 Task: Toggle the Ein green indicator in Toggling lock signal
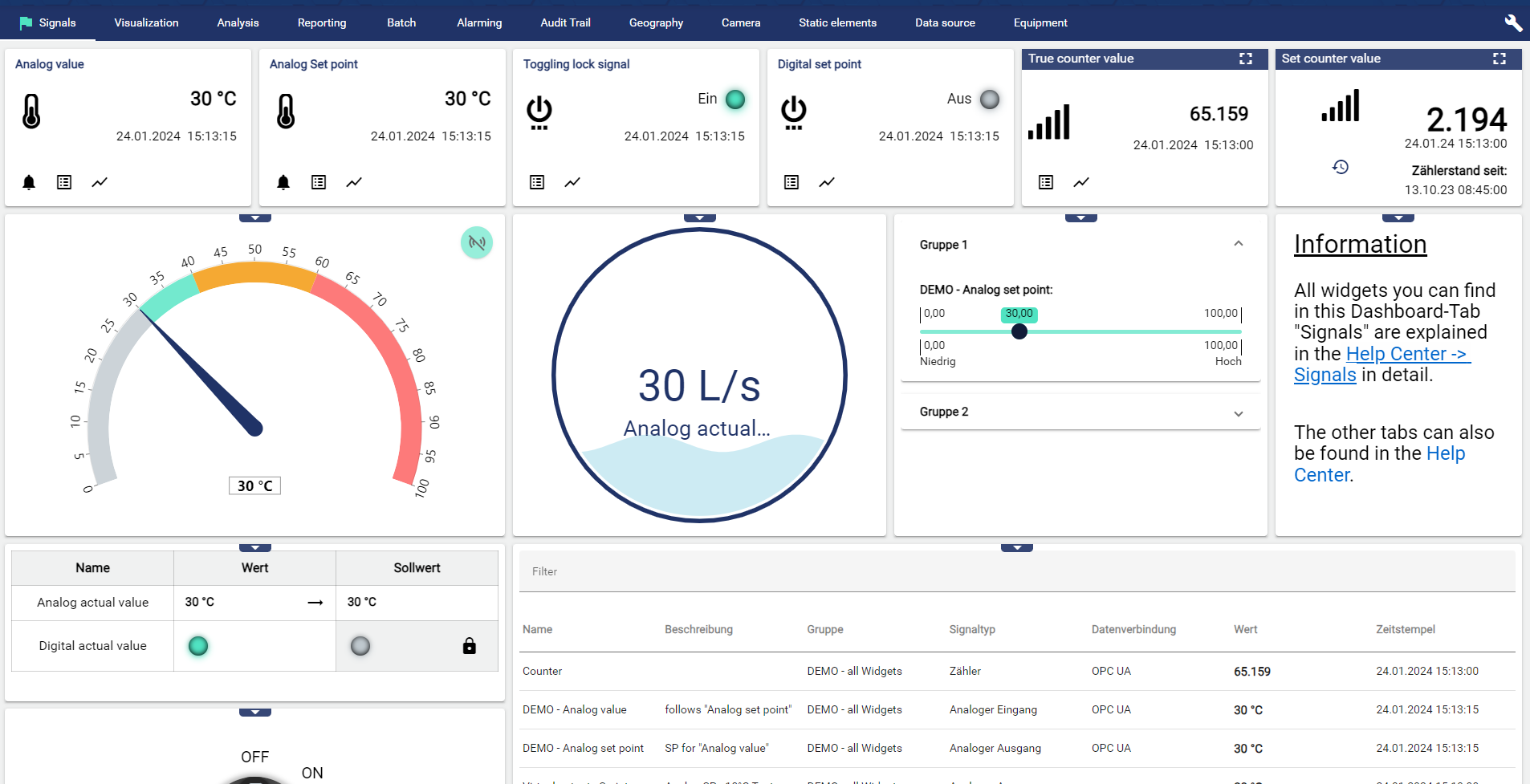[x=735, y=99]
